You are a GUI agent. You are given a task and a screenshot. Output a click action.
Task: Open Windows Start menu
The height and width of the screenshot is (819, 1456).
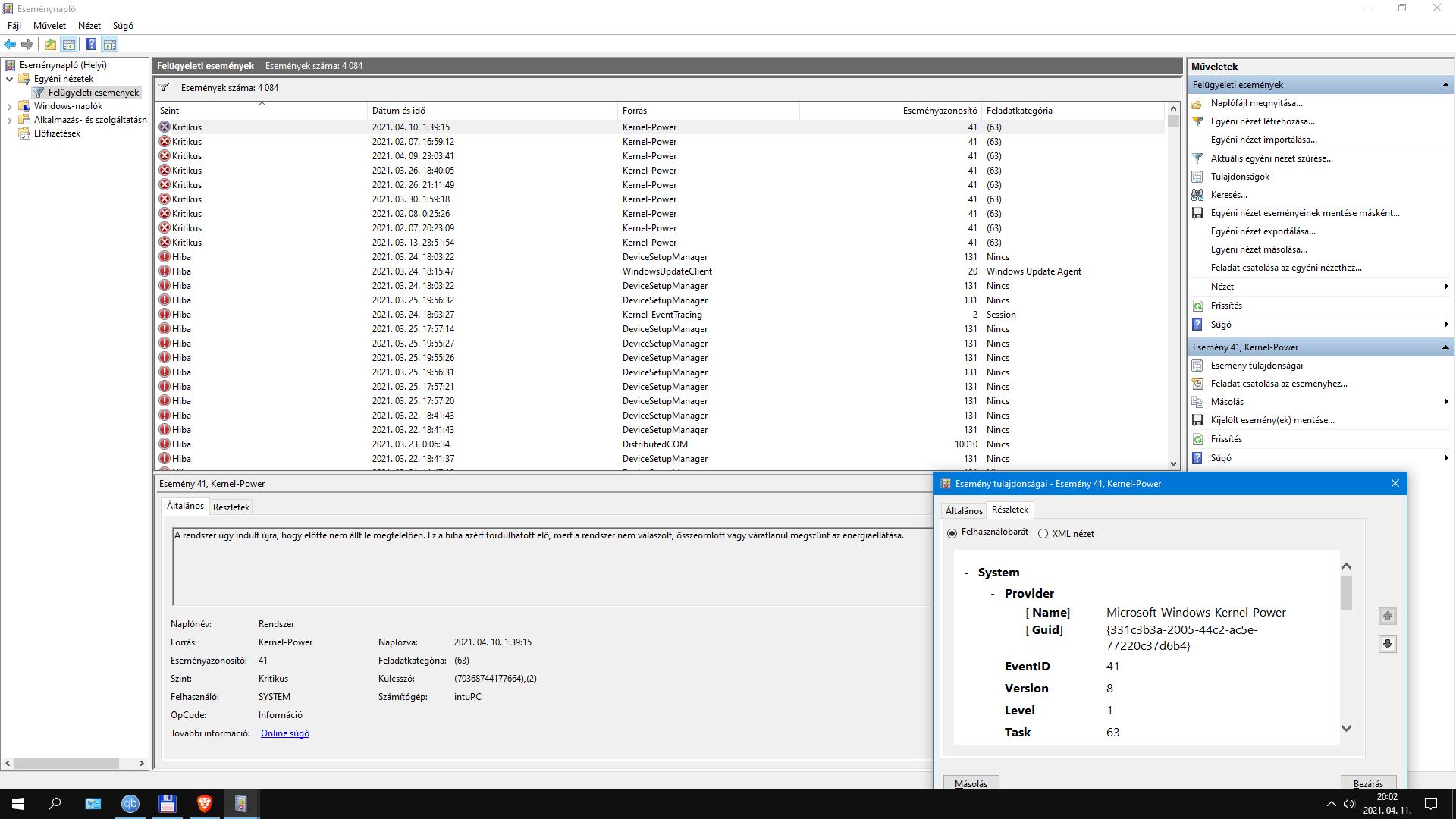[18, 804]
